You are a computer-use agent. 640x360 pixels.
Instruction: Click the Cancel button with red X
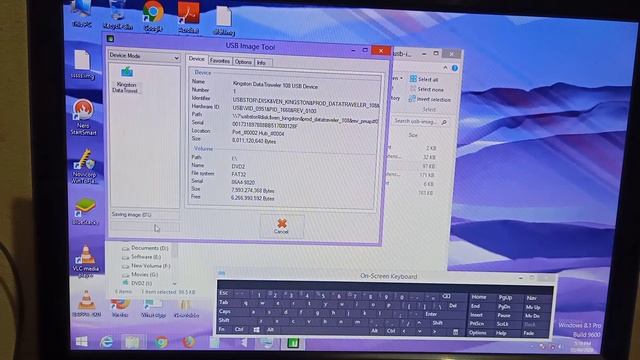(282, 226)
